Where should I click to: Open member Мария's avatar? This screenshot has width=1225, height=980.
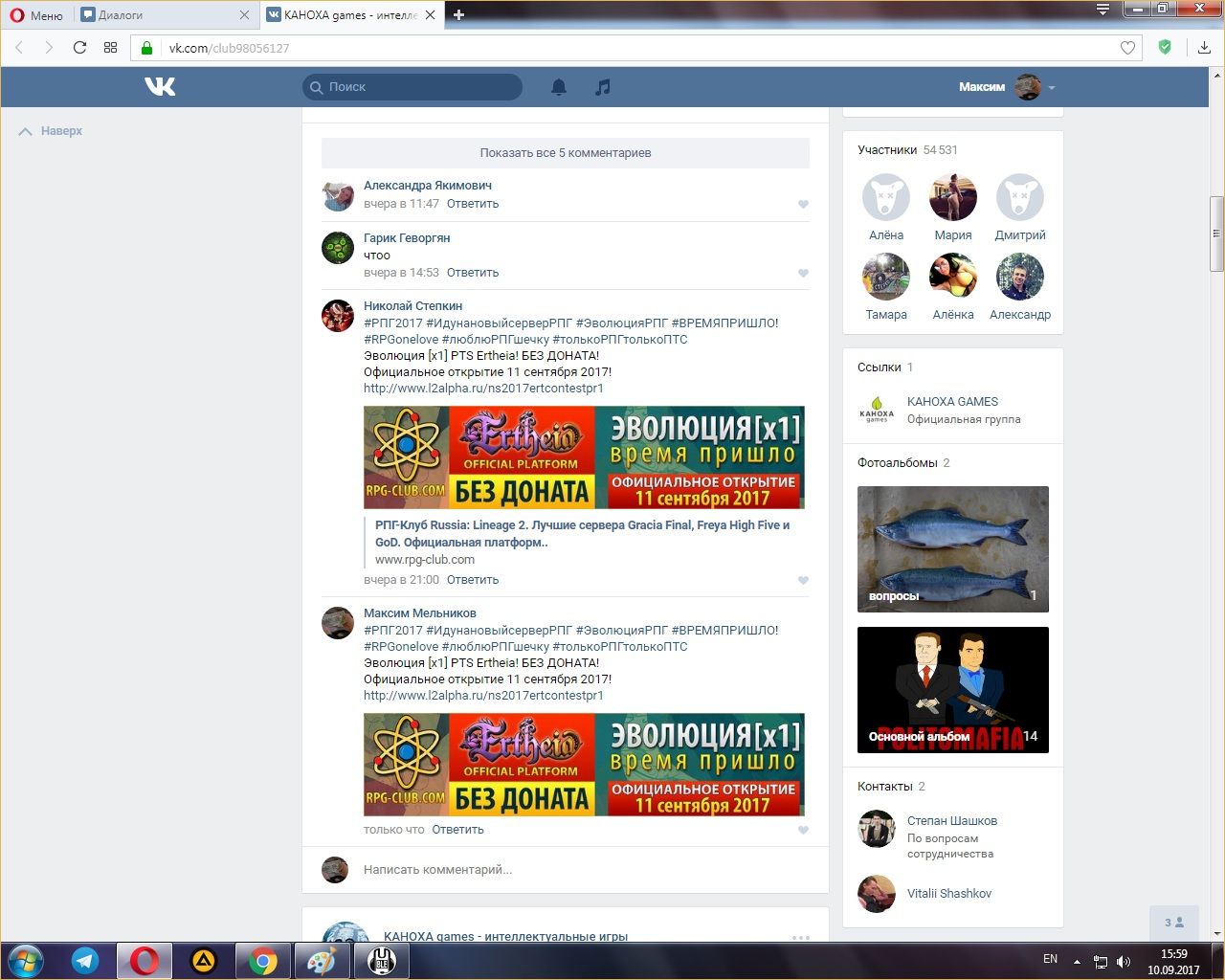click(x=953, y=197)
